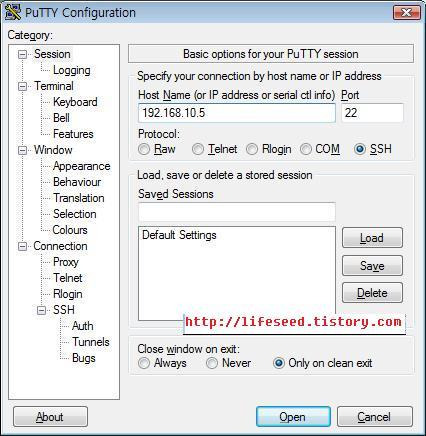Choose the SSH protocol radio button
This screenshot has height=436, width=426.
click(x=360, y=149)
